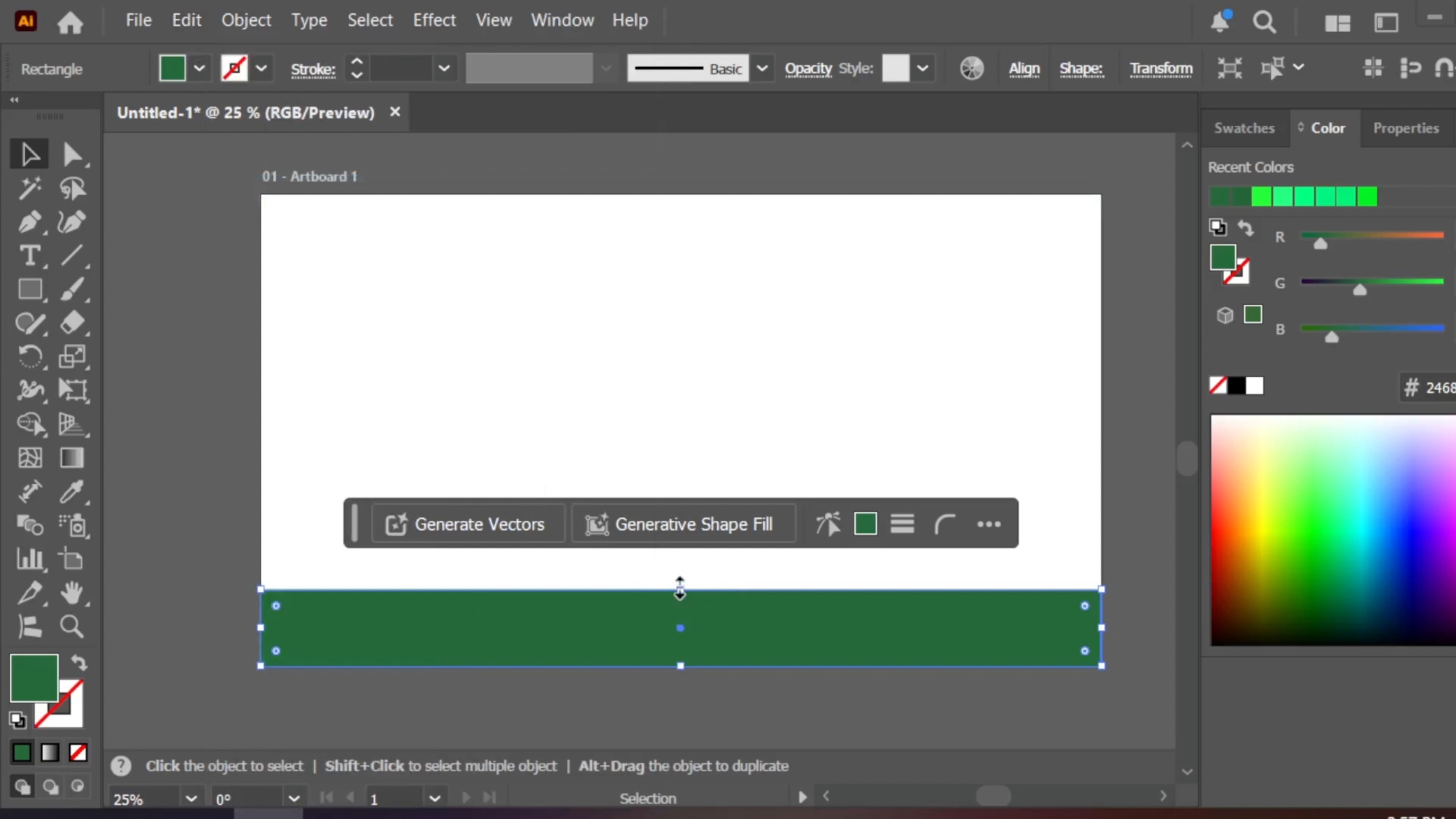Viewport: 1456px width, 819px height.
Task: Choose the Eyedropper tool
Action: coord(72,492)
